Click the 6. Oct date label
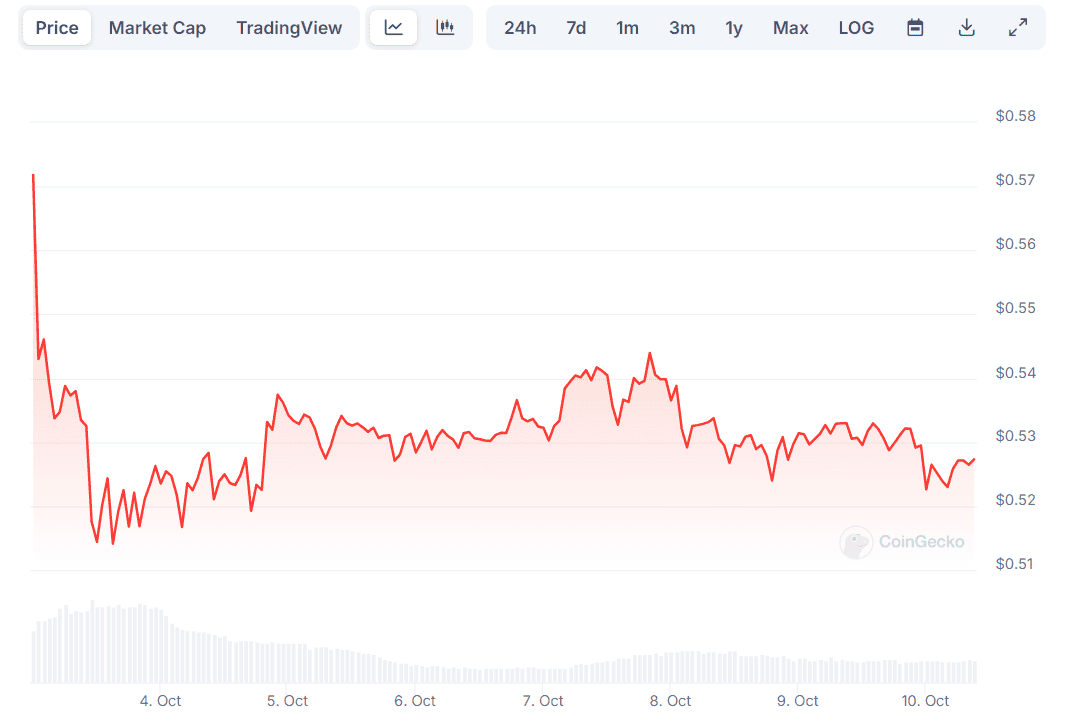The height and width of the screenshot is (726, 1065). click(415, 701)
